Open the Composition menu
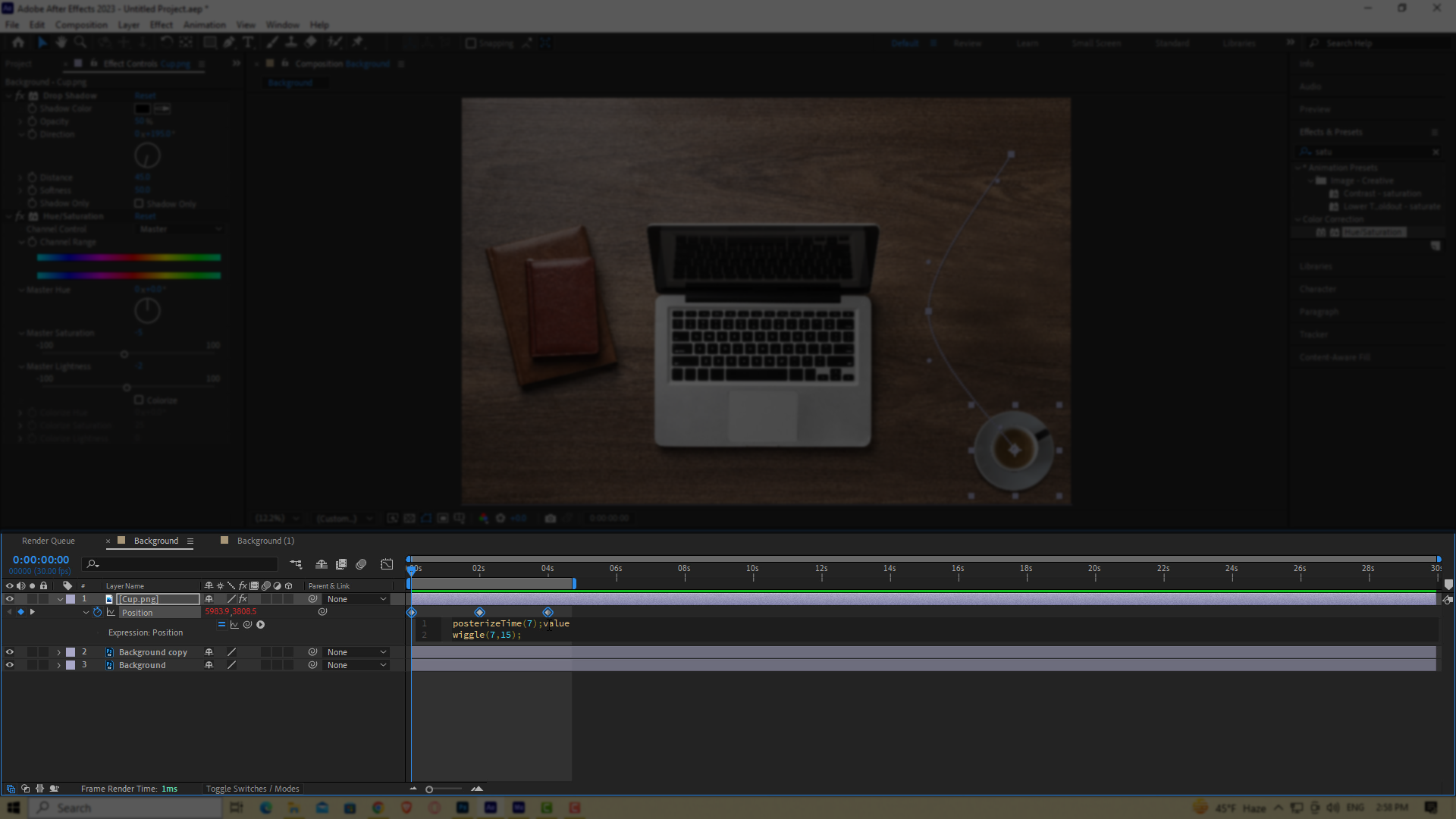The width and height of the screenshot is (1456, 819). 80,24
